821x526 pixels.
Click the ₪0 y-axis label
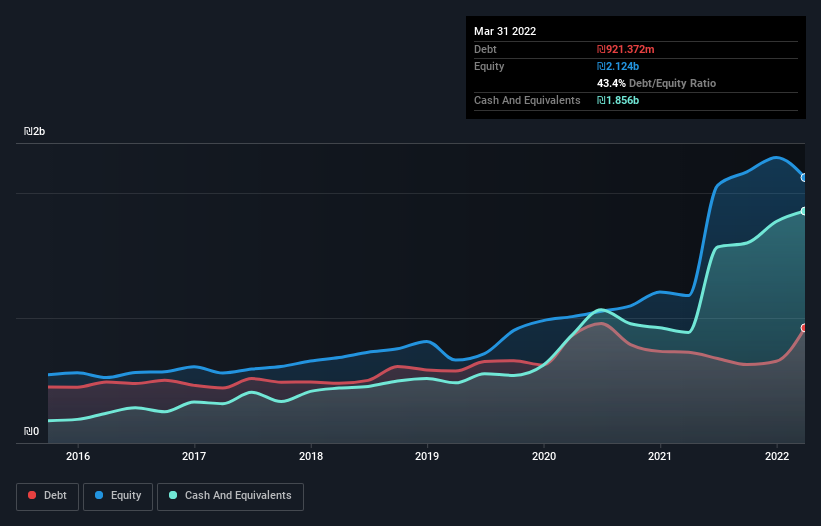31,431
